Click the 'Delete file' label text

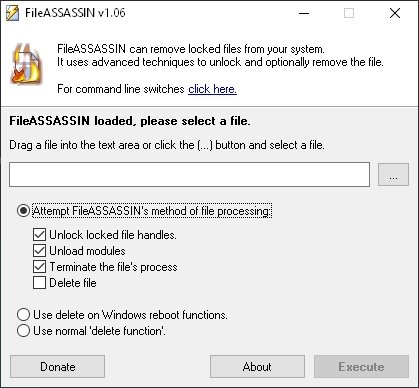pyautogui.click(x=73, y=283)
